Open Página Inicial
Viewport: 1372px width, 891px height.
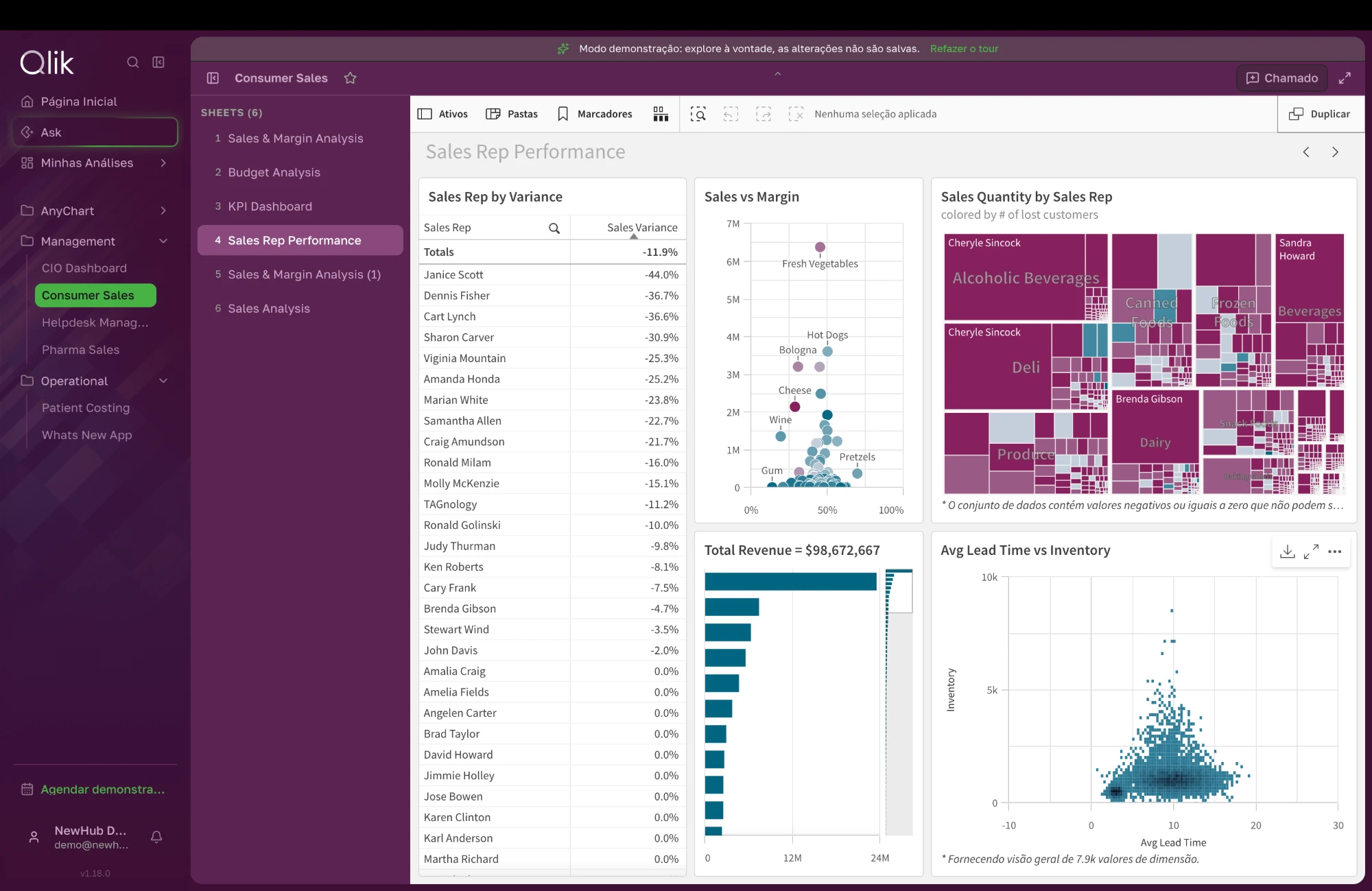click(x=95, y=102)
